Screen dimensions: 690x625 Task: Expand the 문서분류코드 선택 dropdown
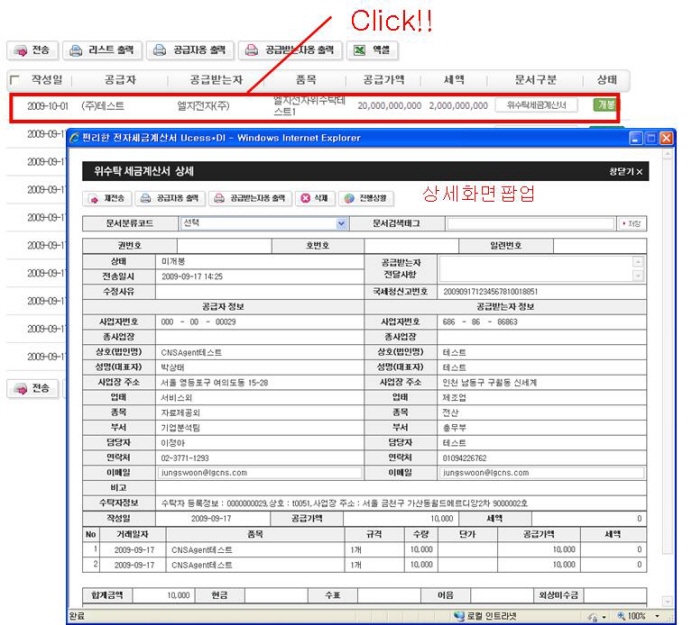coord(342,223)
